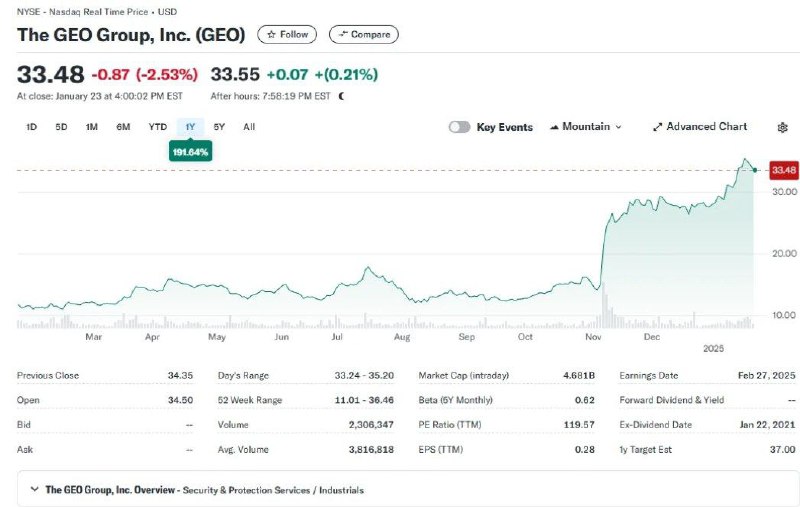Image resolution: width=800 pixels, height=507 pixels.
Task: Click the current price dot on chart
Action: pos(755,170)
